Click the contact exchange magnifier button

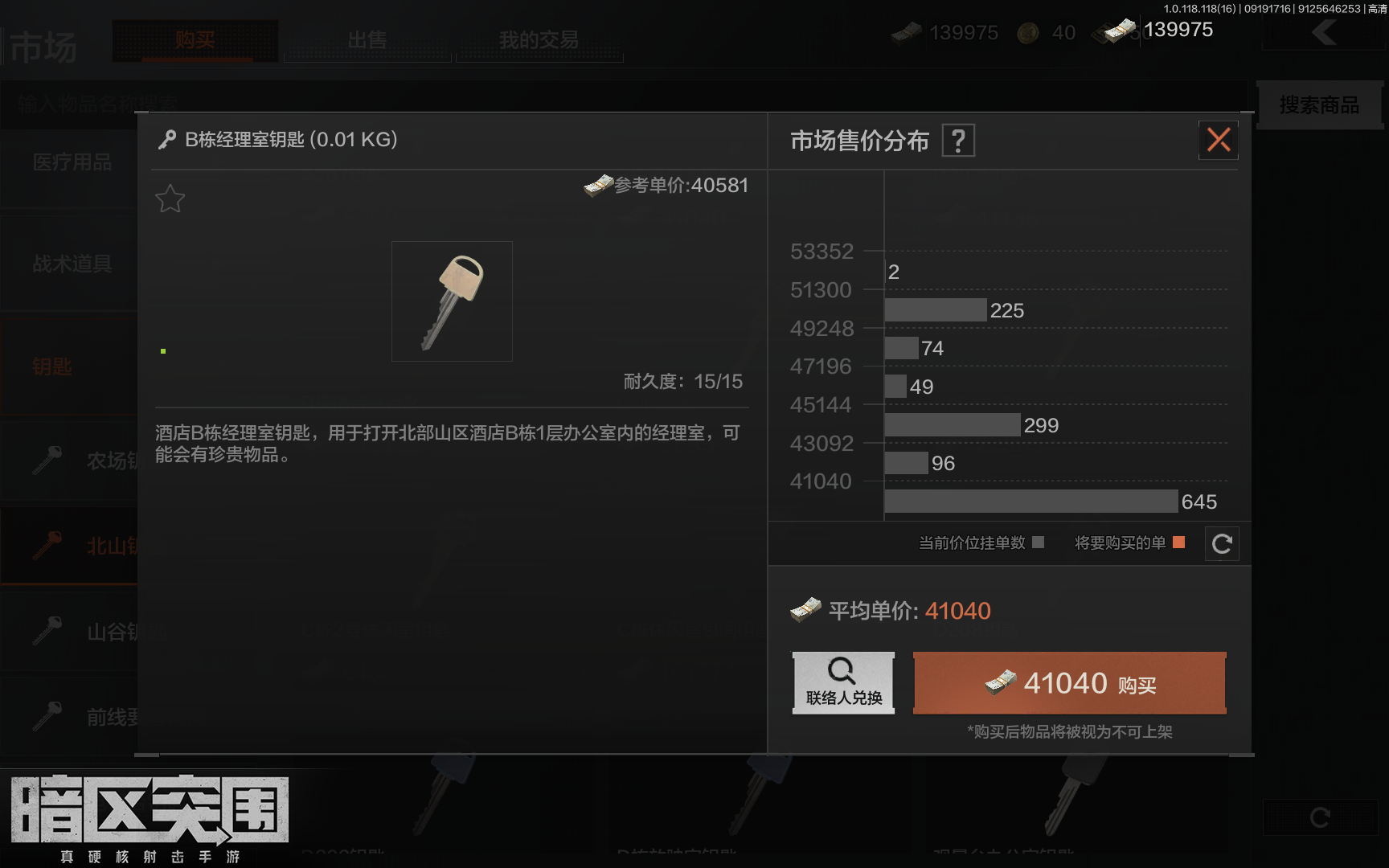(x=843, y=683)
